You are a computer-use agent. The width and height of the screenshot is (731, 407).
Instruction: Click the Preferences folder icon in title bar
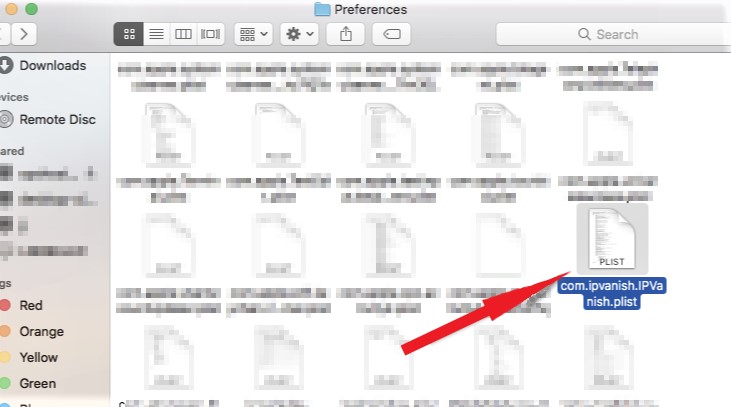pyautogui.click(x=322, y=9)
